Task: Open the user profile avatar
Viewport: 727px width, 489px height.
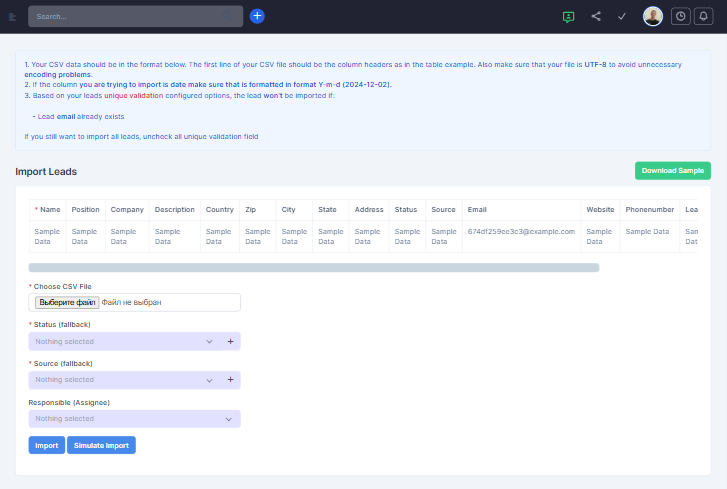Action: coord(652,16)
